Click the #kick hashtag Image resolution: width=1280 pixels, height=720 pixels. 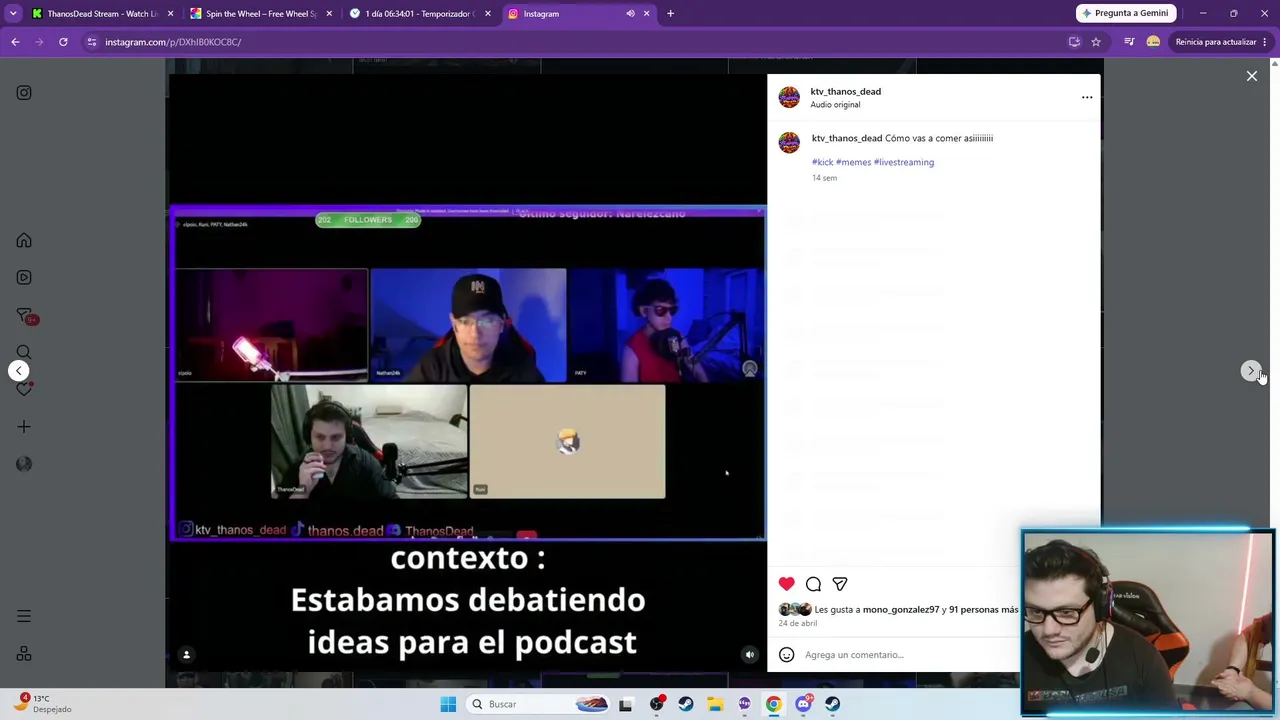tap(822, 162)
